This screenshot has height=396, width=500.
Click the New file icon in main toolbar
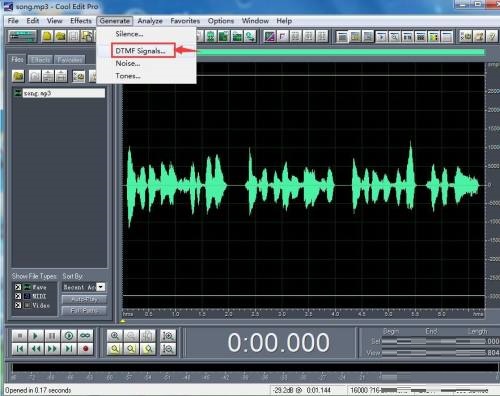[x=47, y=36]
